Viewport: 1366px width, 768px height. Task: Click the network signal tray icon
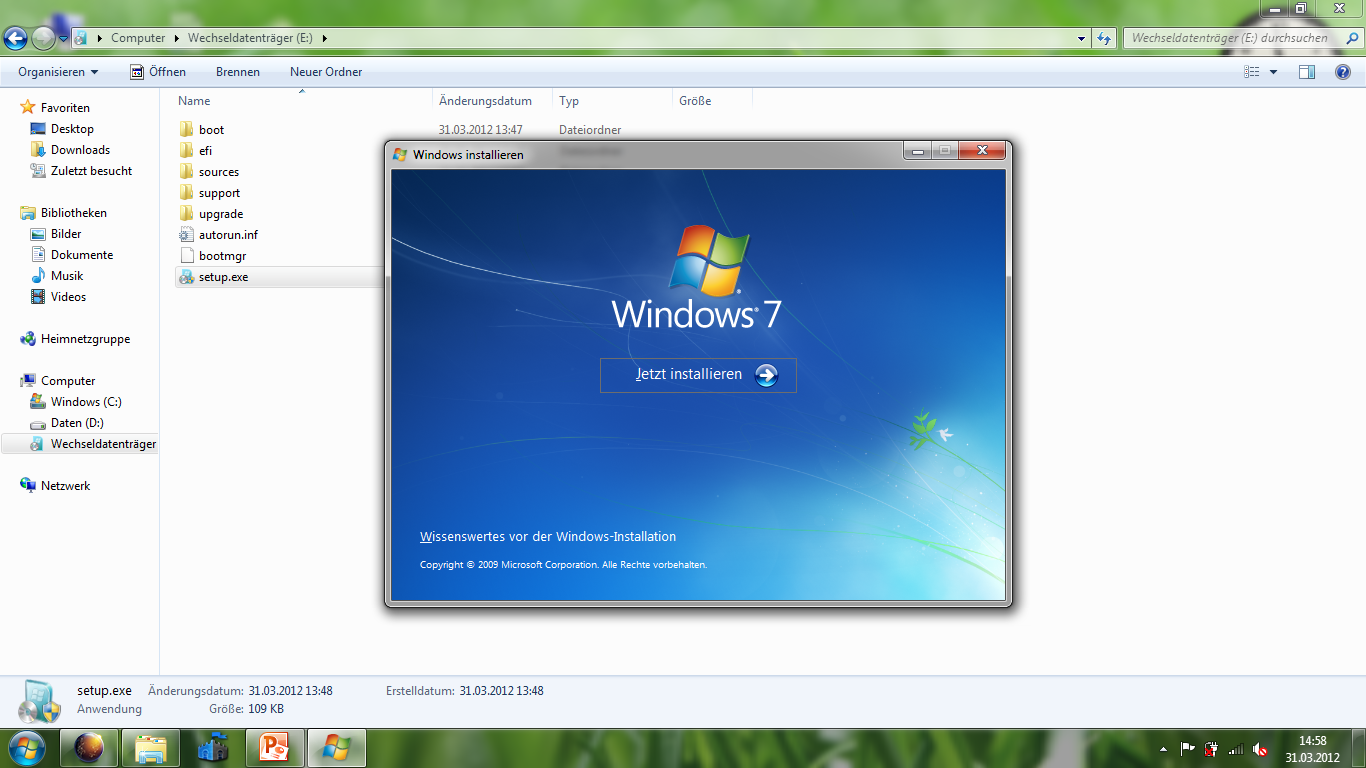(x=1236, y=748)
